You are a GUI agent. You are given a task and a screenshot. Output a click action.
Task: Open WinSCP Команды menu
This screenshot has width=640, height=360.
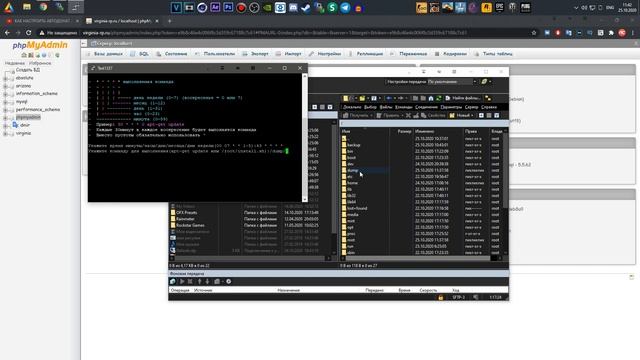coord(404,107)
